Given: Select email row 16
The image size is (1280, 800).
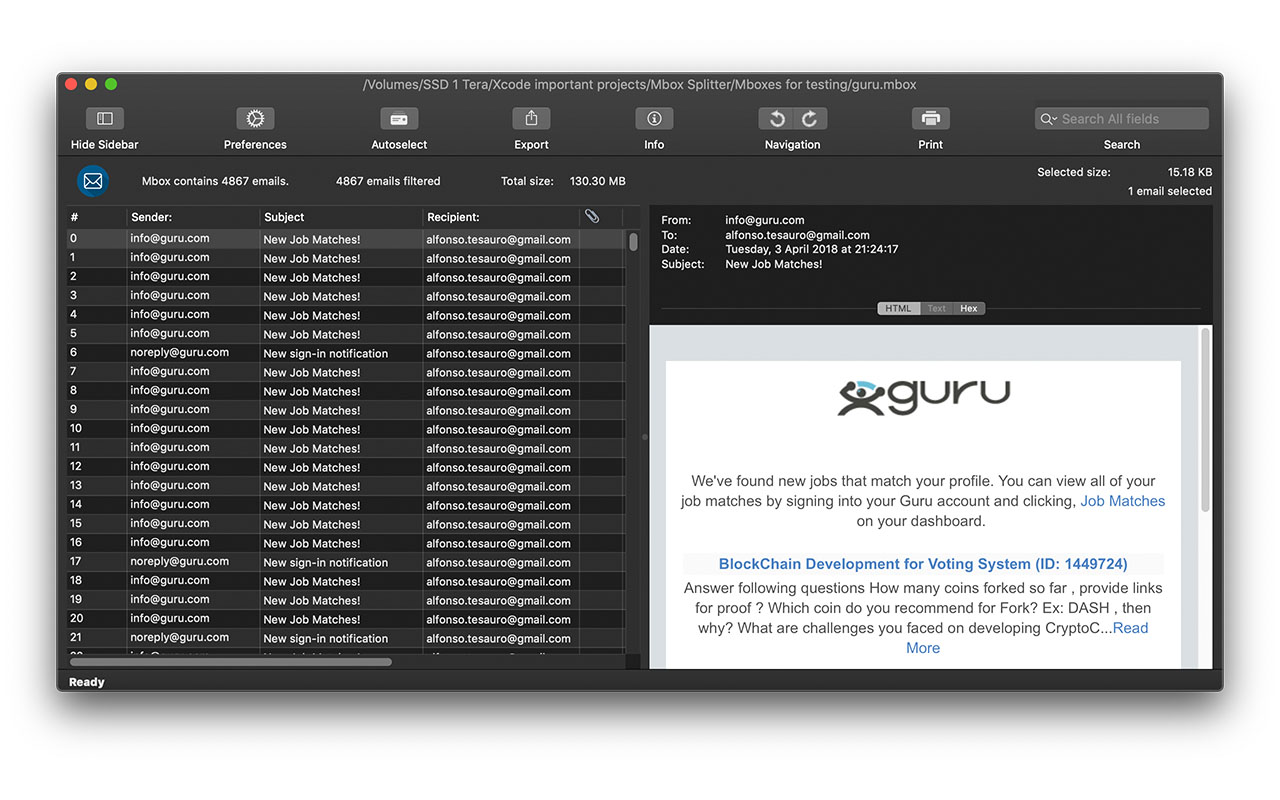Looking at the screenshot, I should coord(346,543).
